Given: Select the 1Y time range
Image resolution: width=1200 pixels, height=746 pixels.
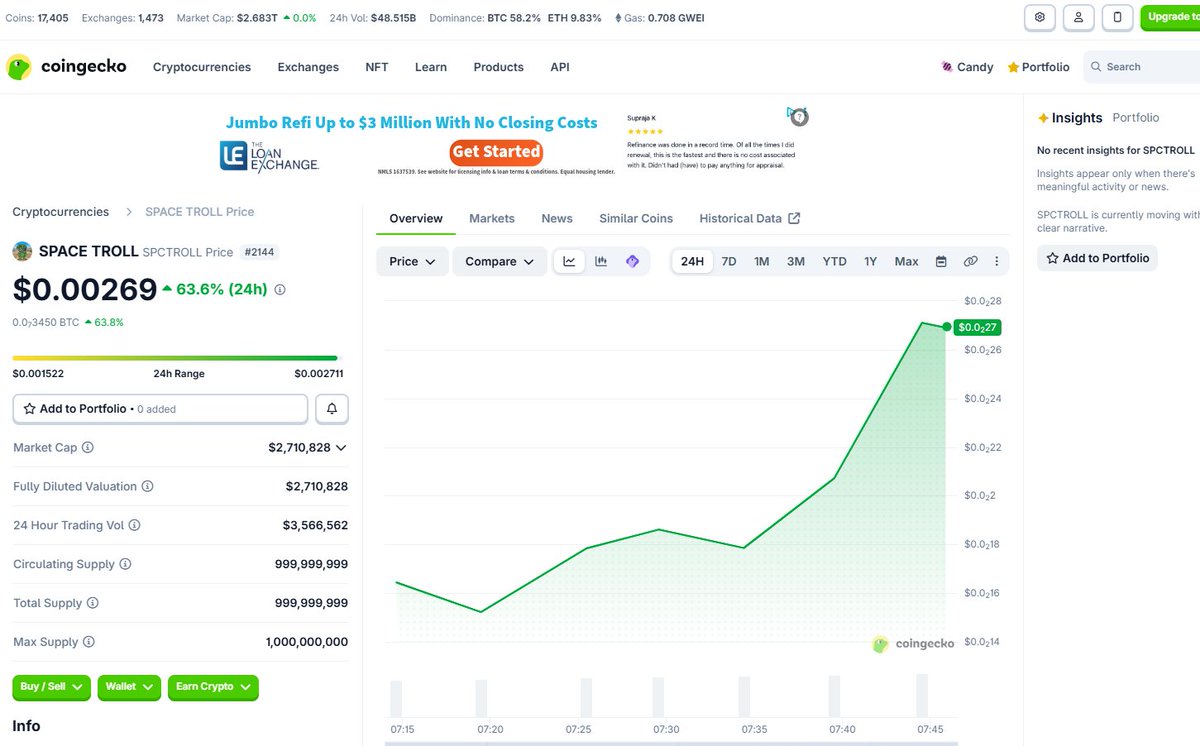Looking at the screenshot, I should click(871, 261).
